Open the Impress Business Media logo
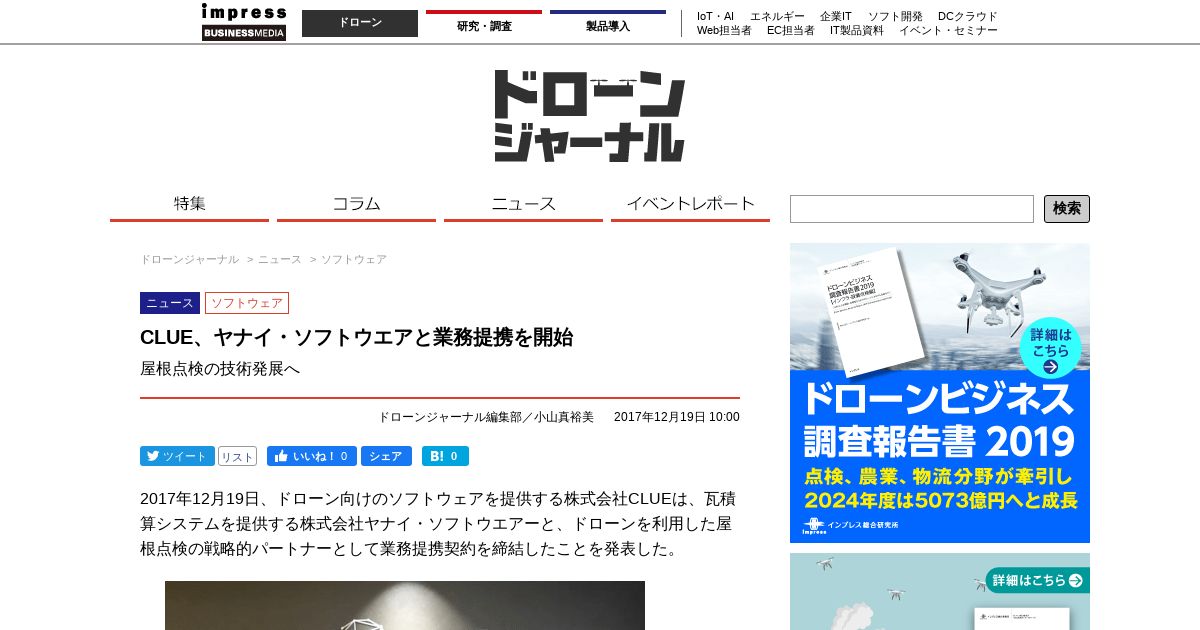The image size is (1200, 630). 244,22
